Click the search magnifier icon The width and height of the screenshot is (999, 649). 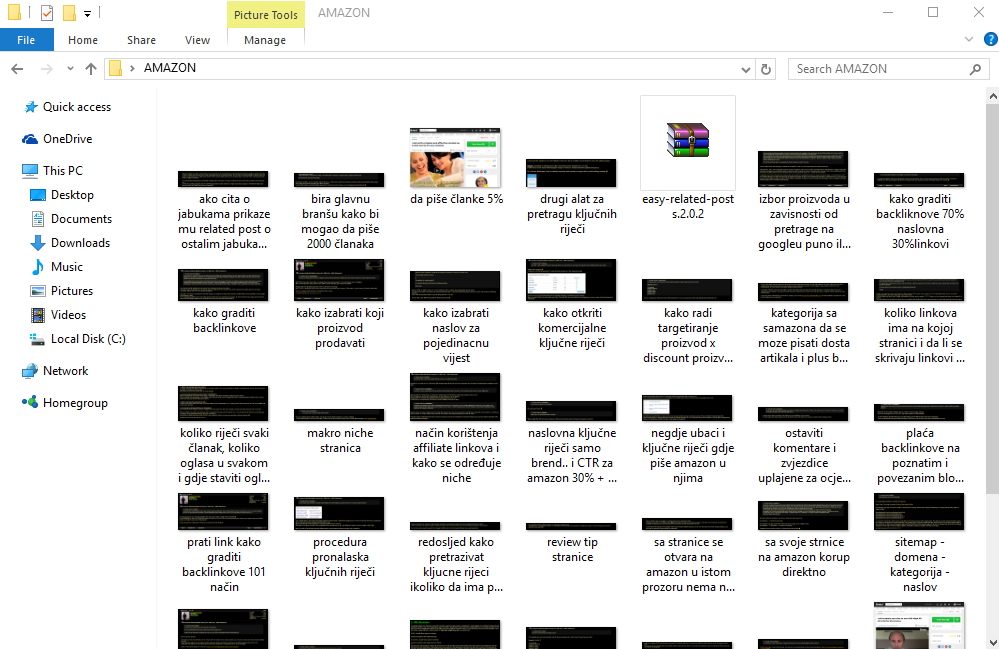(975, 69)
